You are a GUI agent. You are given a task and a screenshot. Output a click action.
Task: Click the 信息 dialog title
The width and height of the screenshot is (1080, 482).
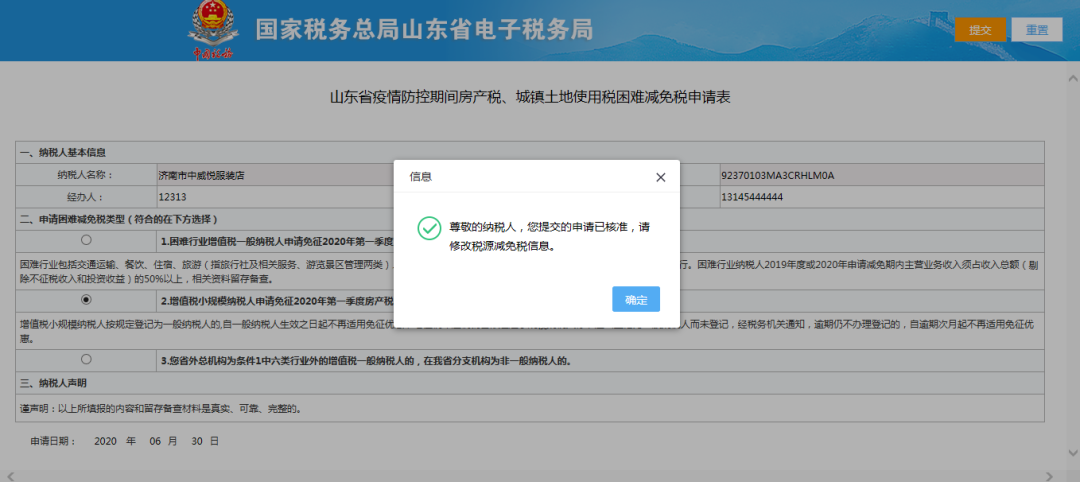click(x=421, y=177)
